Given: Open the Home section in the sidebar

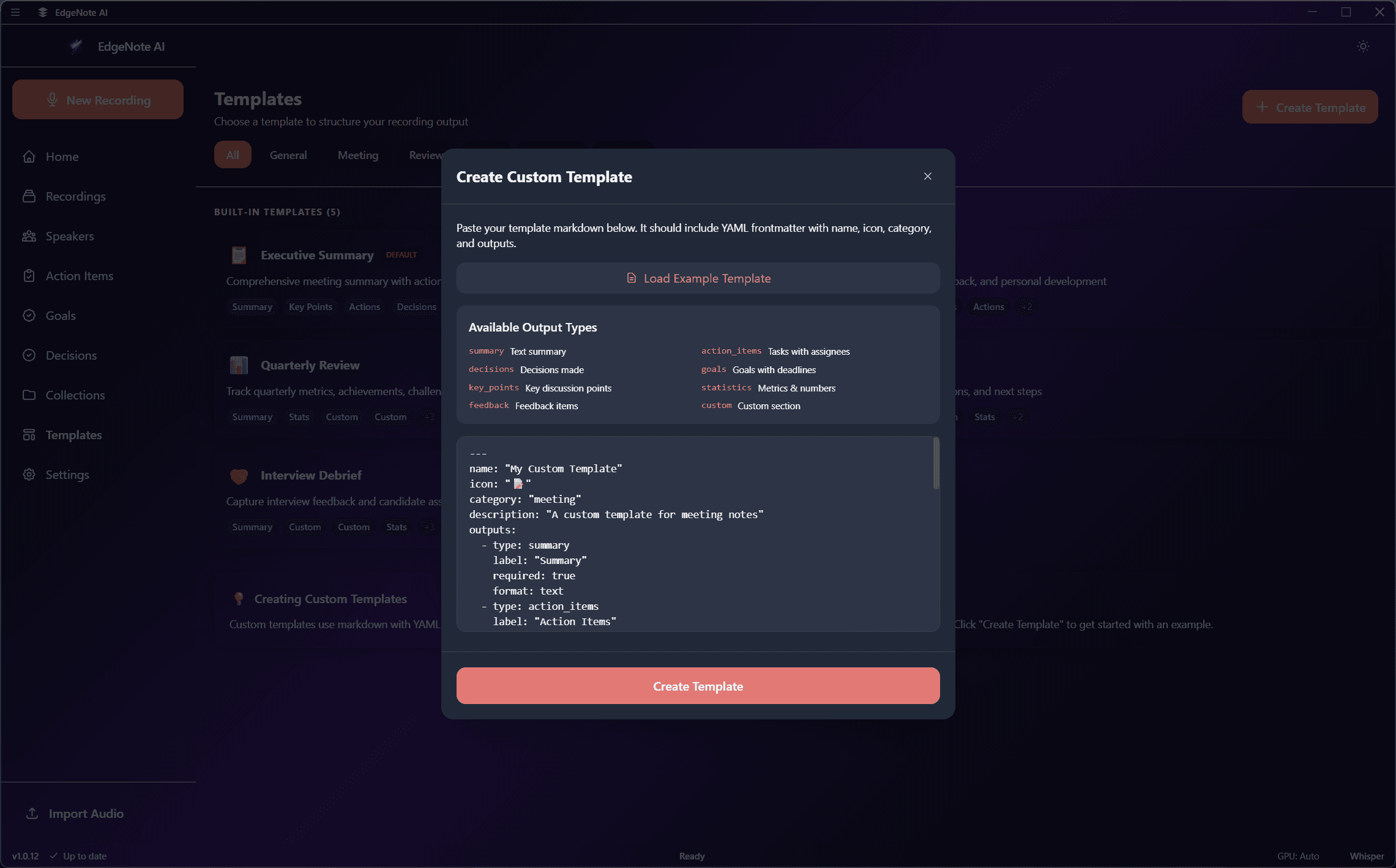Looking at the screenshot, I should [62, 156].
